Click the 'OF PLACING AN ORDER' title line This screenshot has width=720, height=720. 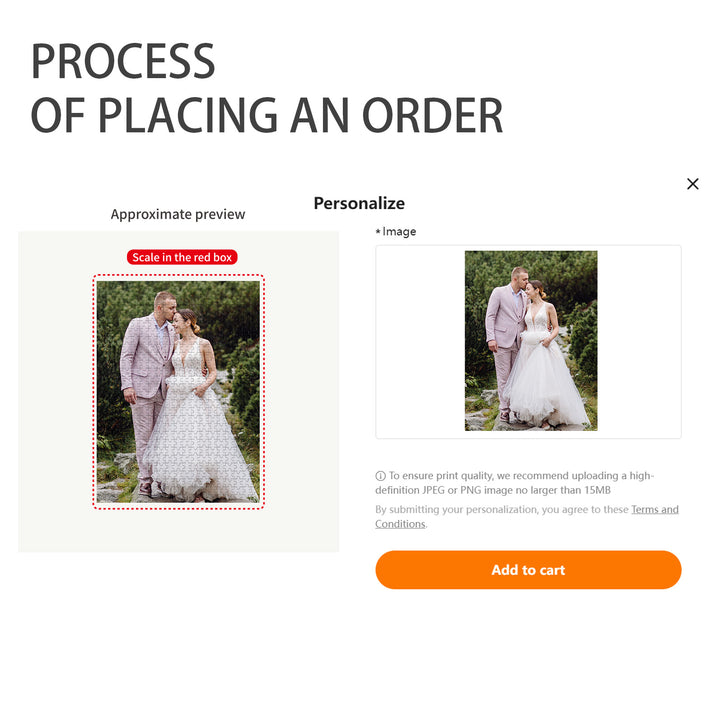(x=266, y=115)
